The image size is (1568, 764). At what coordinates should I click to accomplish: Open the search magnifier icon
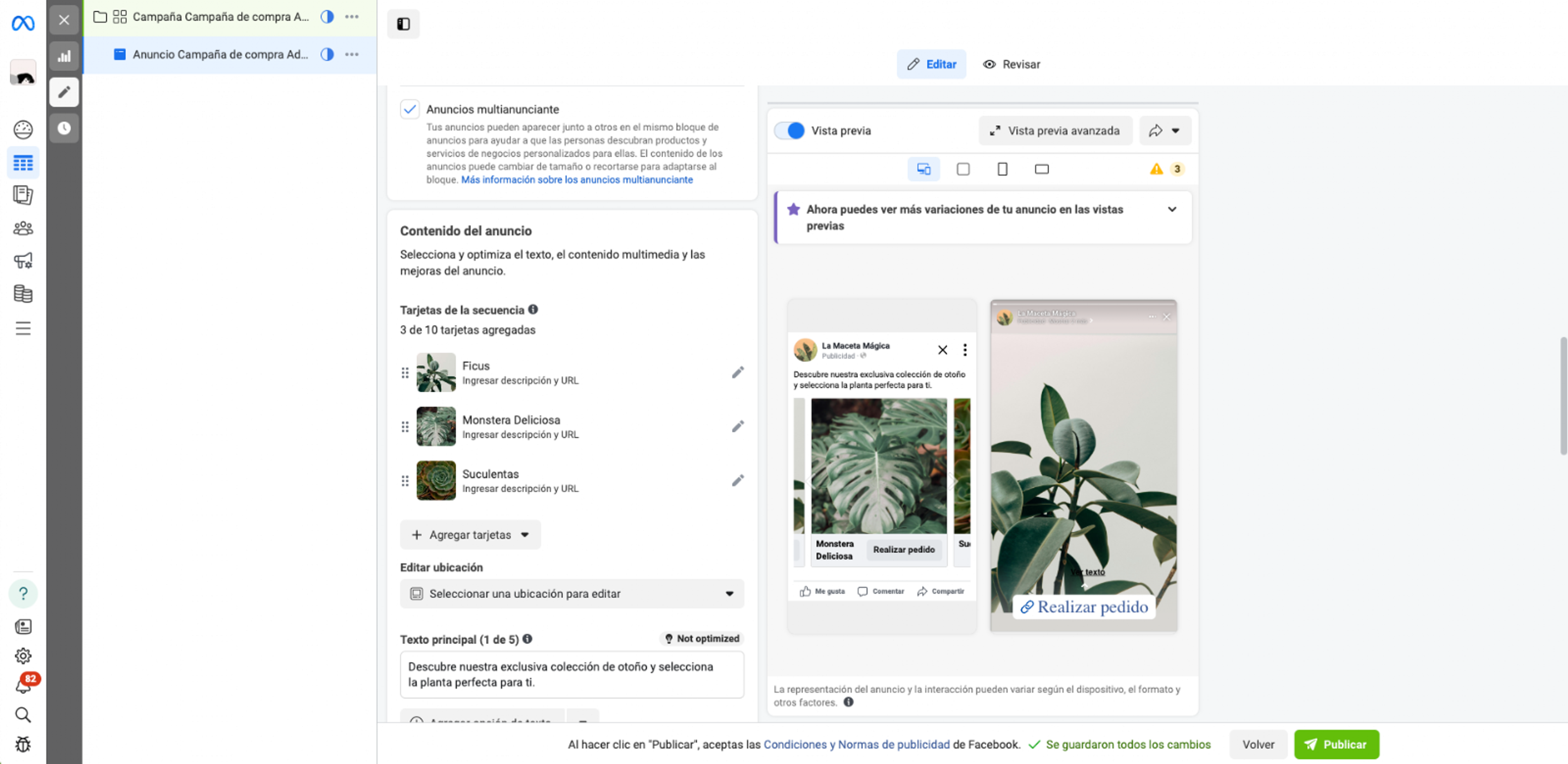(23, 715)
